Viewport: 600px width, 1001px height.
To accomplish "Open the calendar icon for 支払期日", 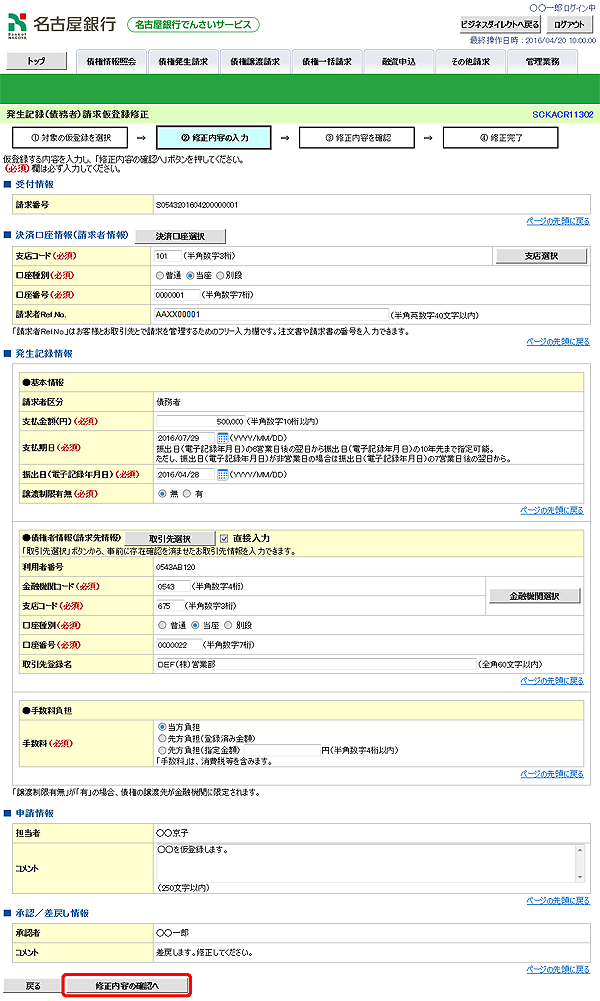I will coord(223,438).
